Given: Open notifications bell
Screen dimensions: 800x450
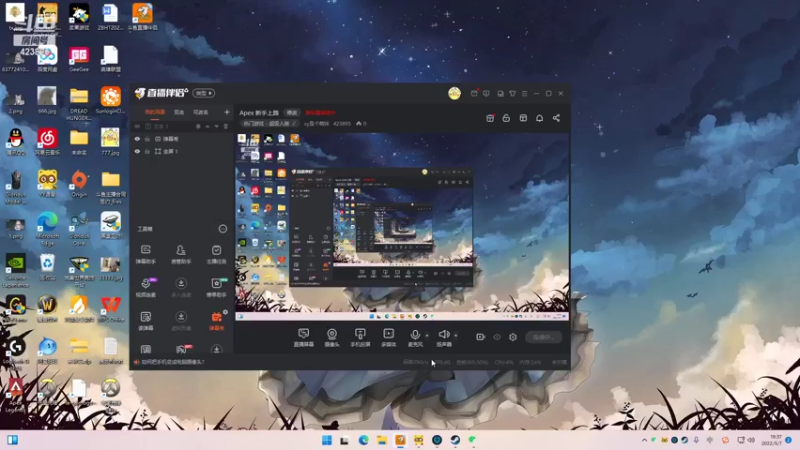Looking at the screenshot, I should [x=539, y=118].
